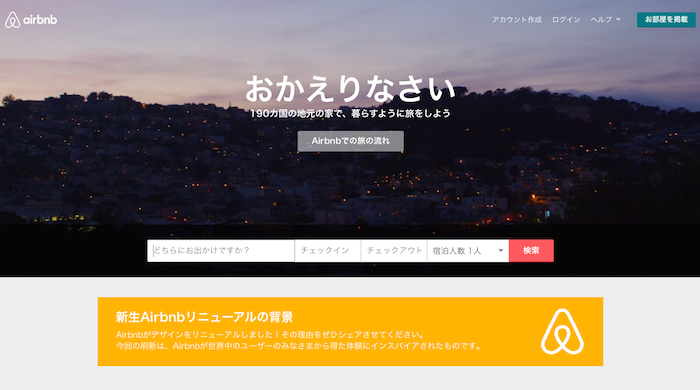Focus the どちらにお出かけですか destination field
The width and height of the screenshot is (700, 390).
[x=221, y=250]
